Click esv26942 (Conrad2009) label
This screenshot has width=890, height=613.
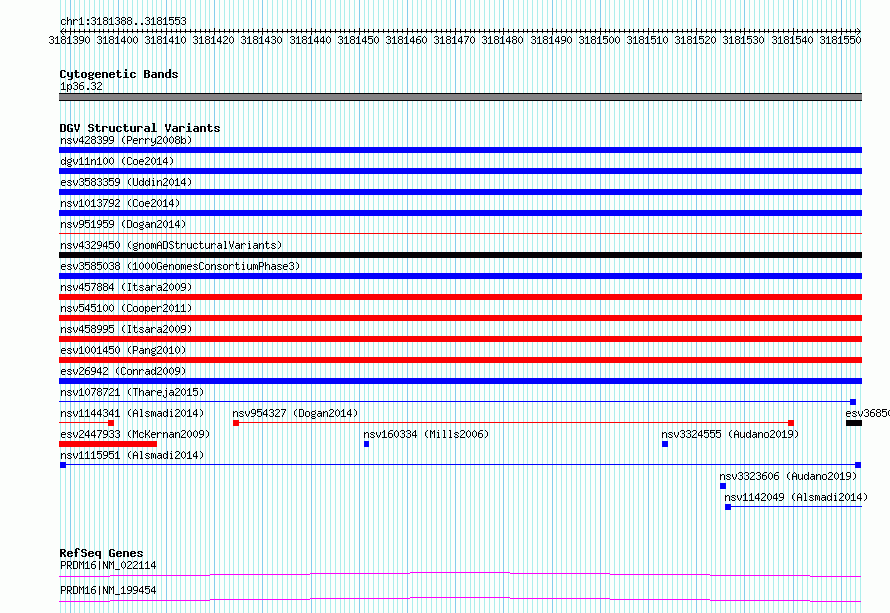coord(123,371)
